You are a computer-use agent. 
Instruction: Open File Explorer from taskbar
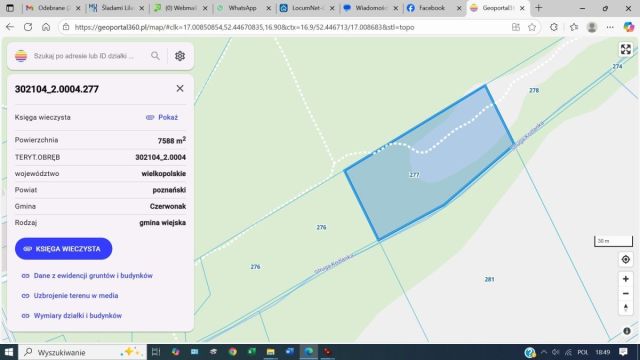(270, 352)
